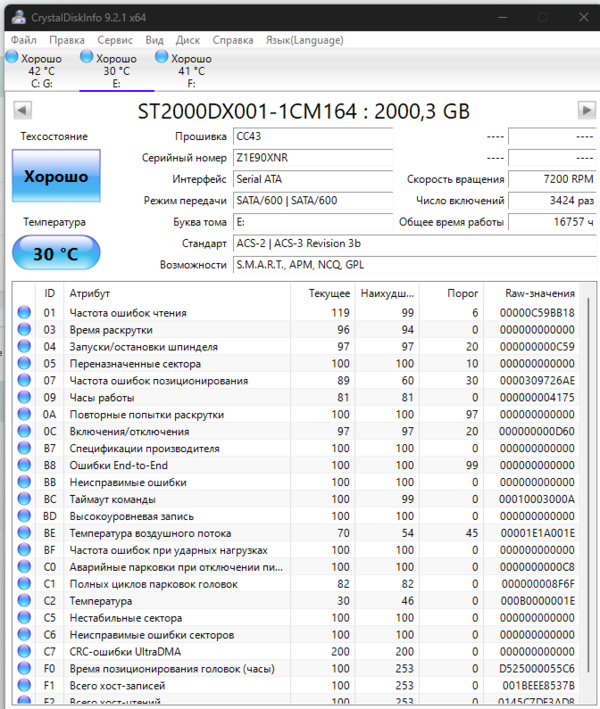Click status orb for attribute 05 reallocated sectors

(25, 364)
